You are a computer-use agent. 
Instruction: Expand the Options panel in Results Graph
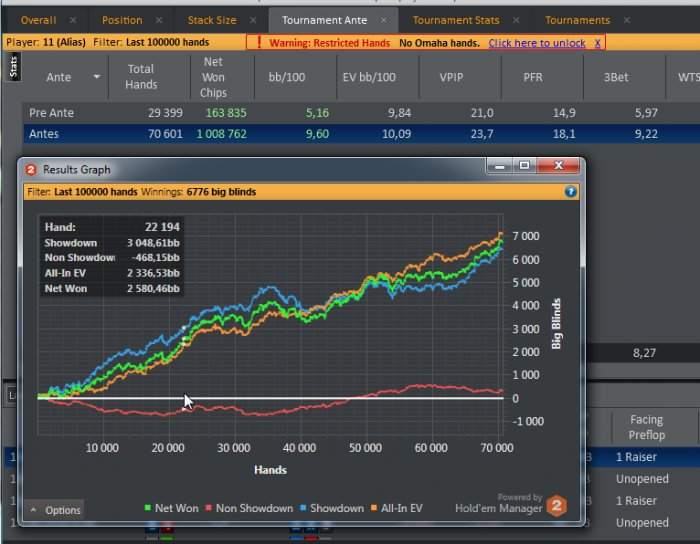55,510
